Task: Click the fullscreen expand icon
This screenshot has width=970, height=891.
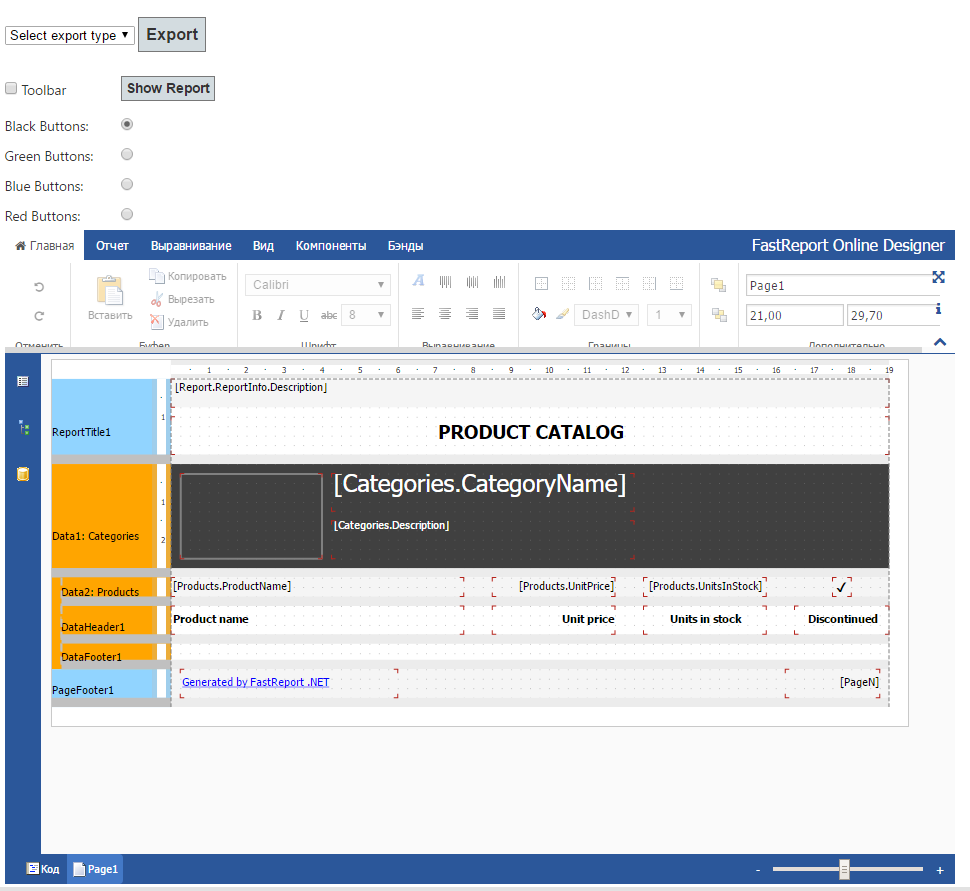Action: pos(938,277)
